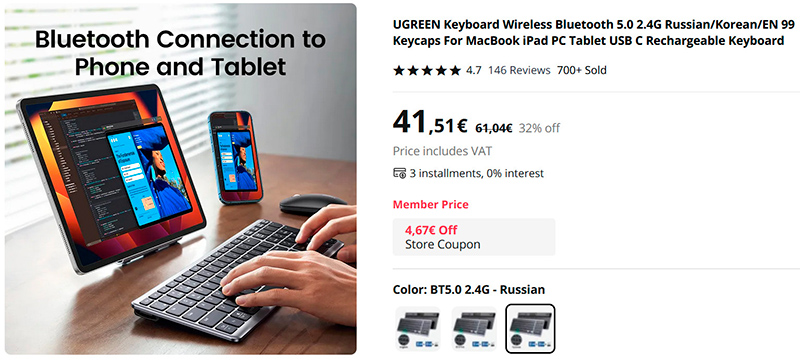
Task: Click the five-star rating icons
Action: click(x=427, y=70)
